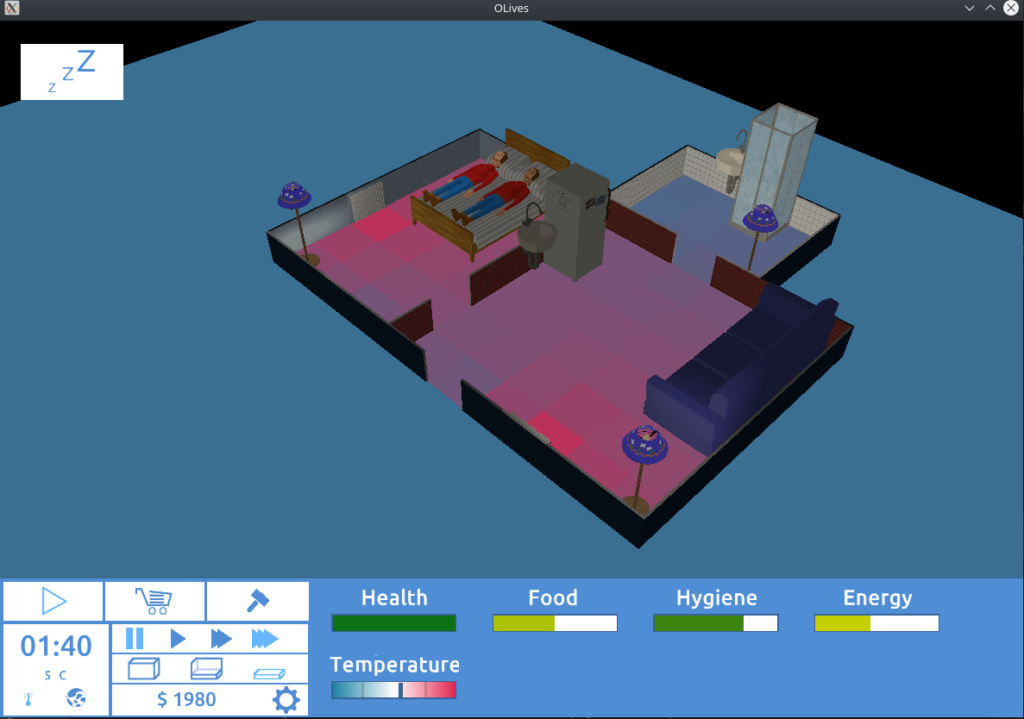Image resolution: width=1024 pixels, height=719 pixels.
Task: Set game speed to triple fast-forward
Action: 264,638
